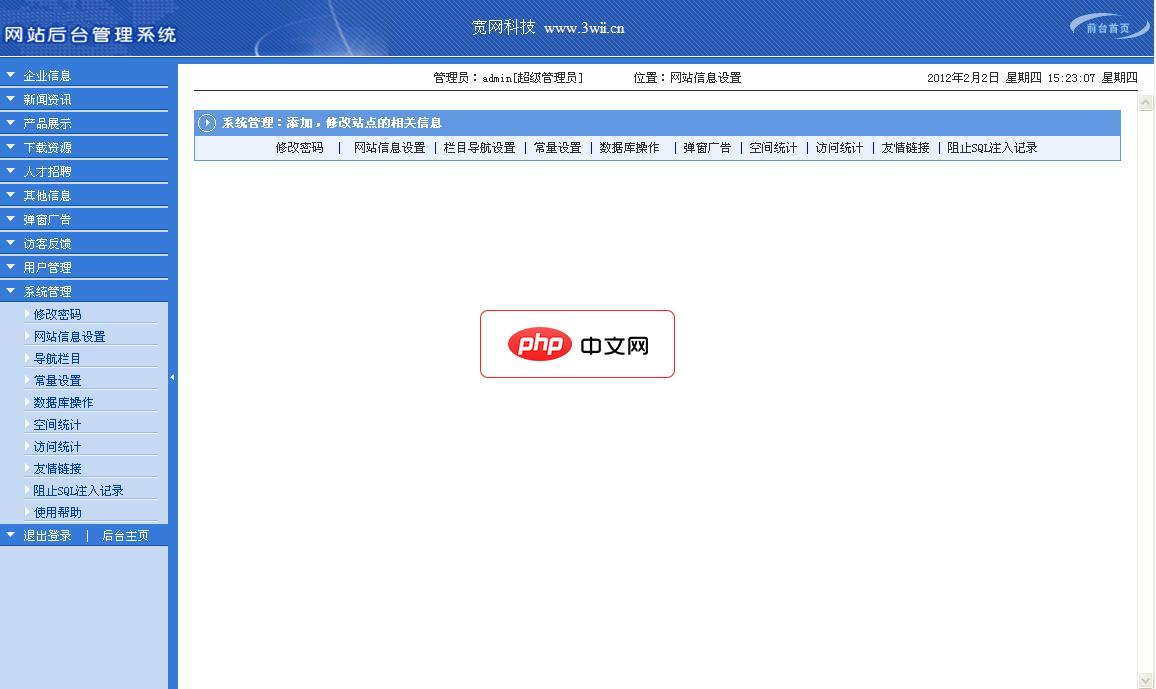Open 访问统计 in the sidebar tree
This screenshot has width=1156, height=689.
58,447
